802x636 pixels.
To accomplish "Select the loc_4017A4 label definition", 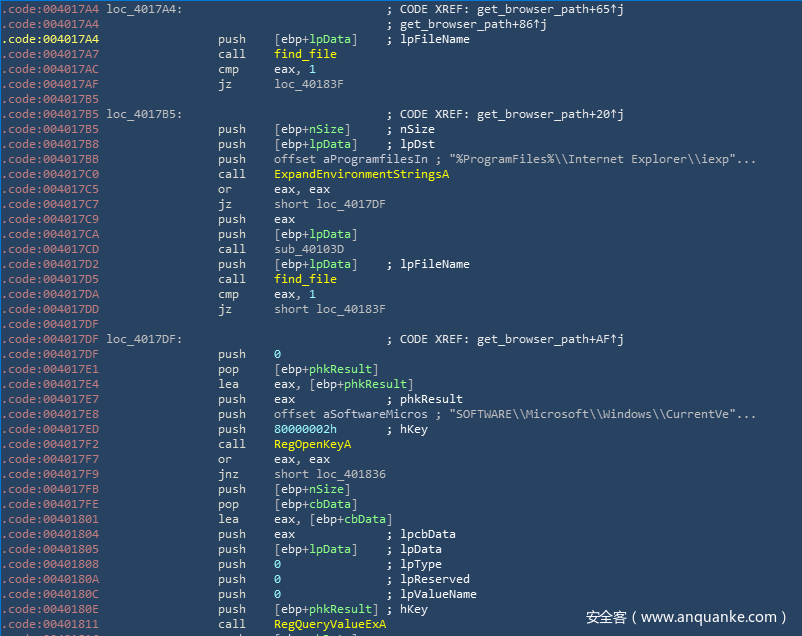I will 144,9.
